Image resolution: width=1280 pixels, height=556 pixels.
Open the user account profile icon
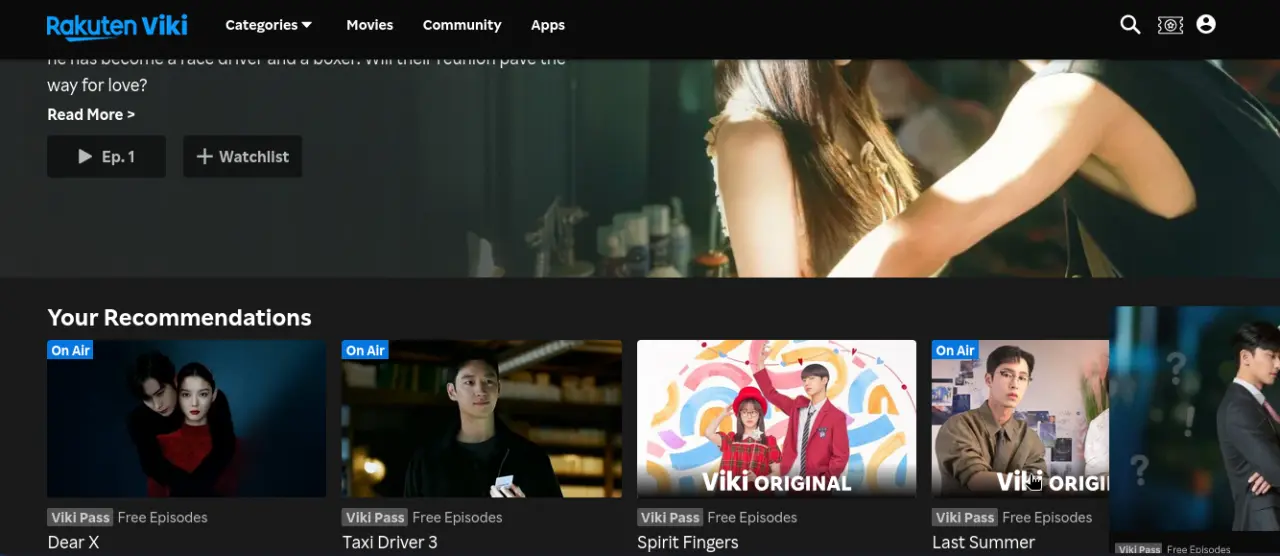point(1206,24)
